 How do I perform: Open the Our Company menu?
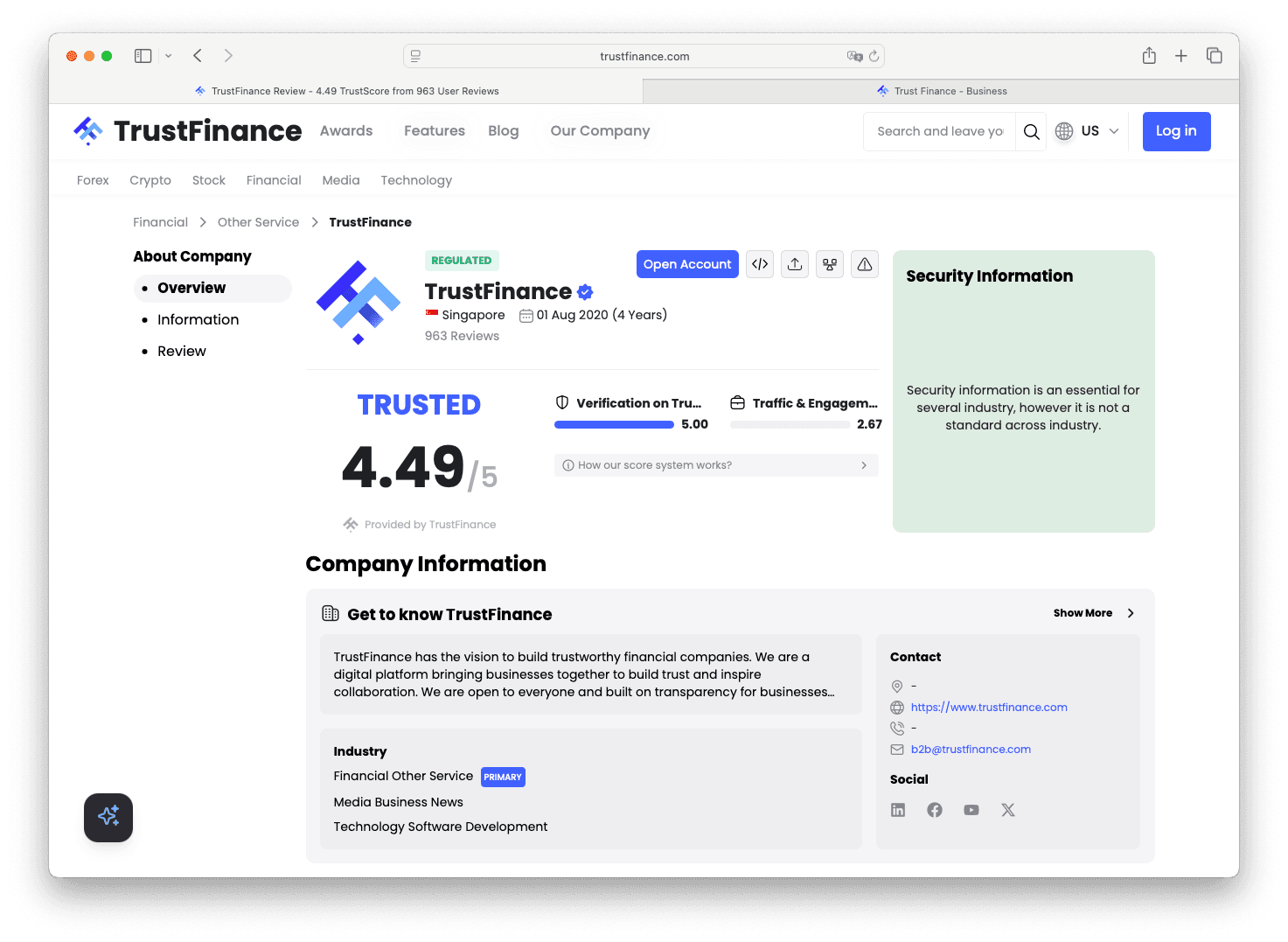[x=600, y=131]
